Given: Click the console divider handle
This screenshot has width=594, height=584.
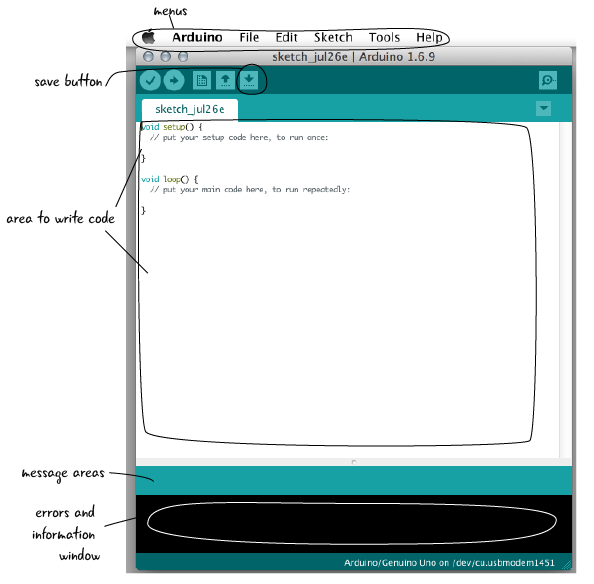Looking at the screenshot, I should [x=354, y=462].
